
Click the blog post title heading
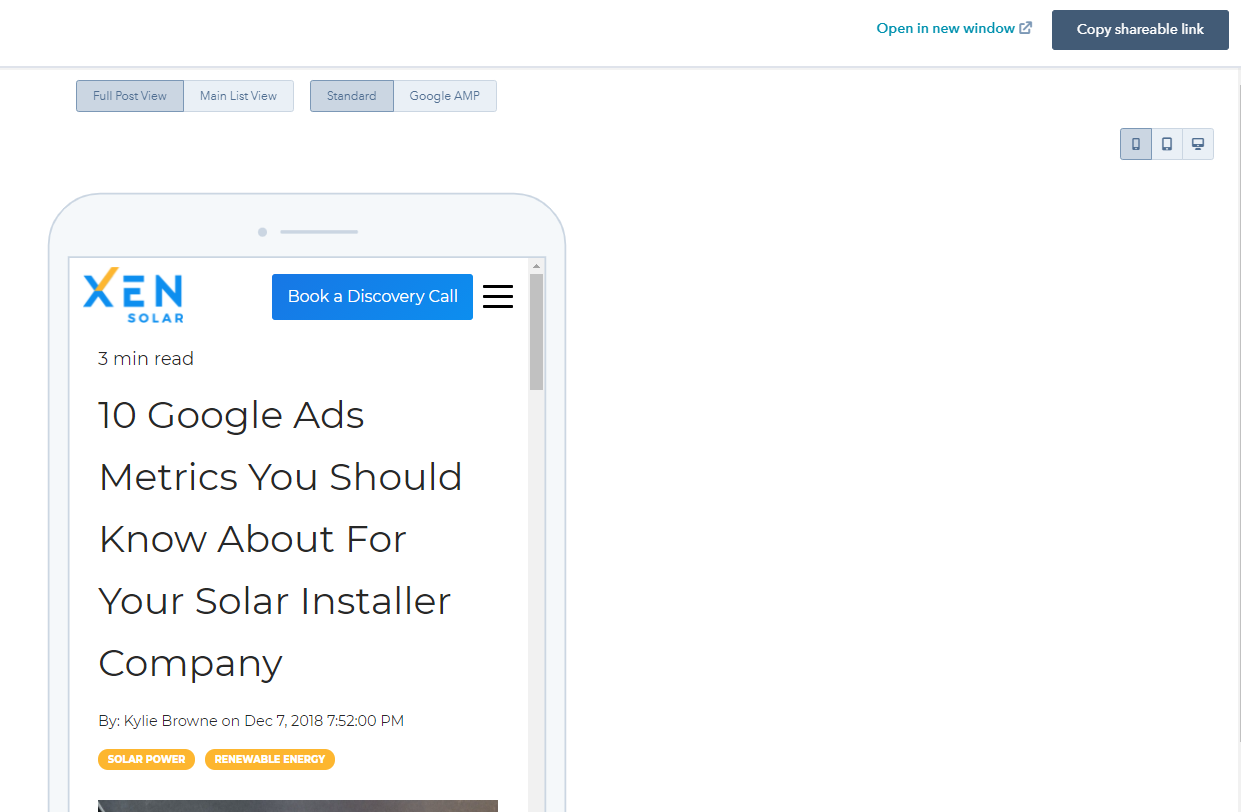point(280,538)
